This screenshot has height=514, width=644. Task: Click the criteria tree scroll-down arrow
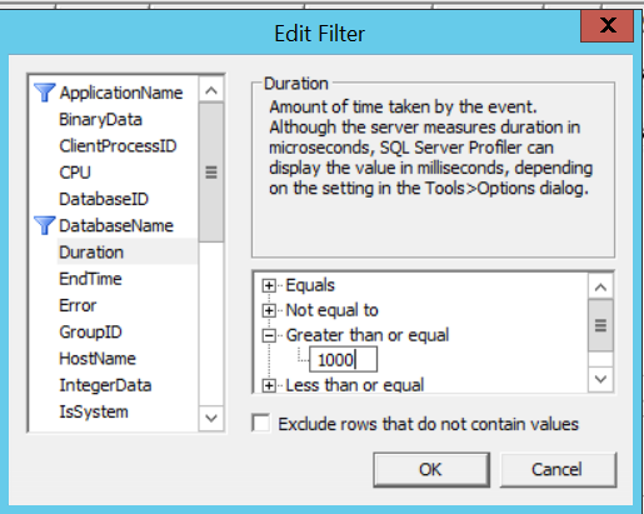(x=600, y=379)
